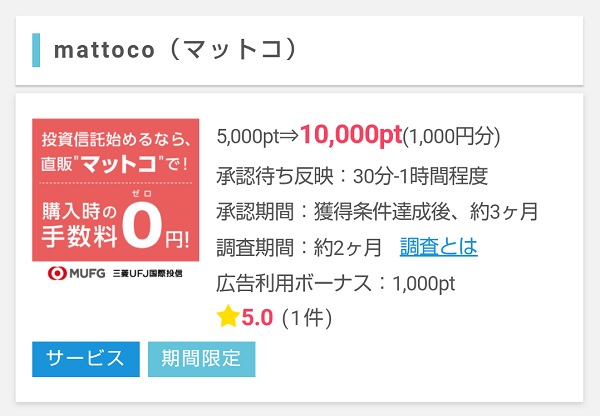
Task: Click the original 5,000pt value
Action: [248, 137]
